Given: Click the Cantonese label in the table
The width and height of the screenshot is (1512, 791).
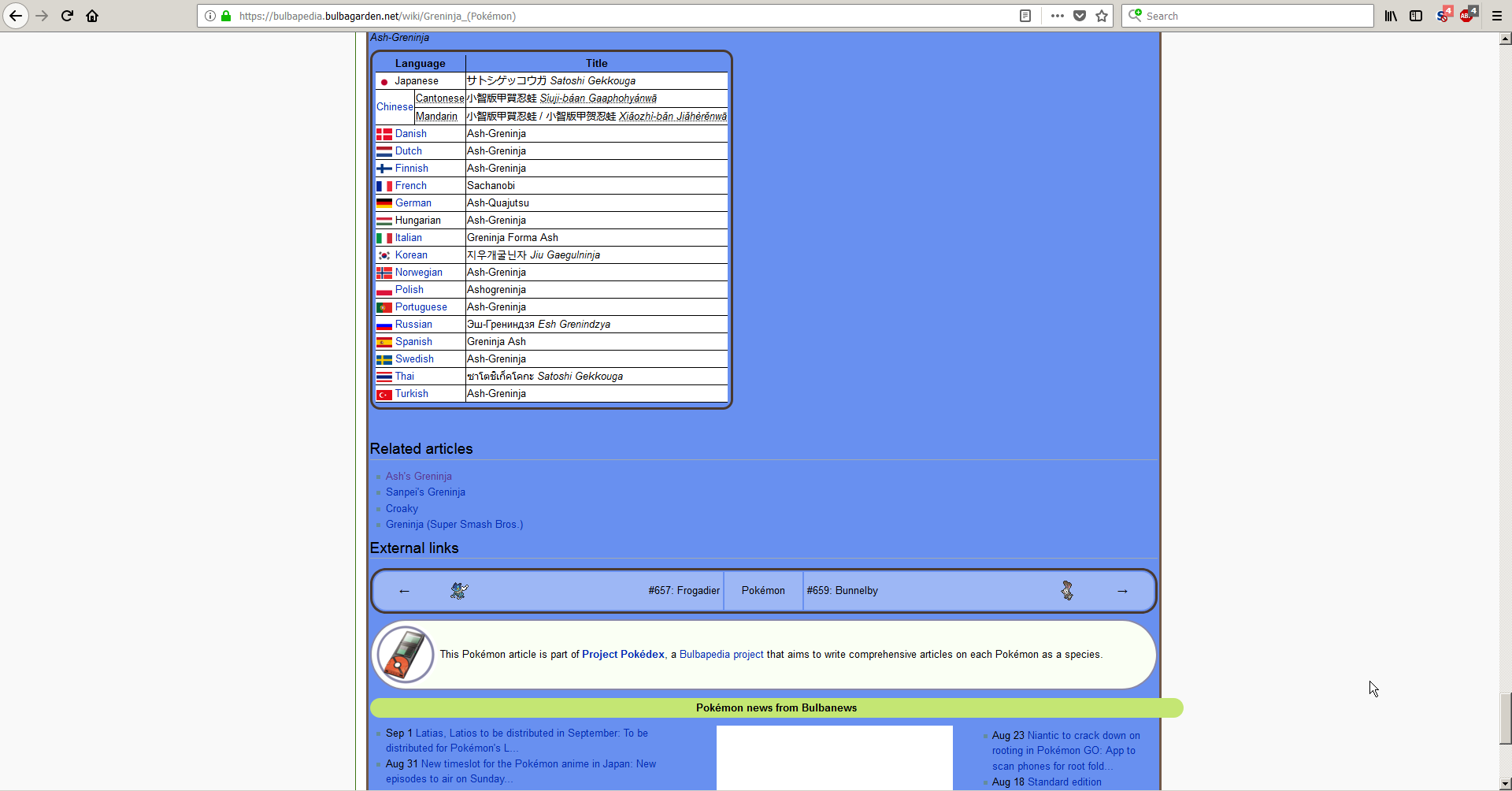Looking at the screenshot, I should (x=439, y=98).
